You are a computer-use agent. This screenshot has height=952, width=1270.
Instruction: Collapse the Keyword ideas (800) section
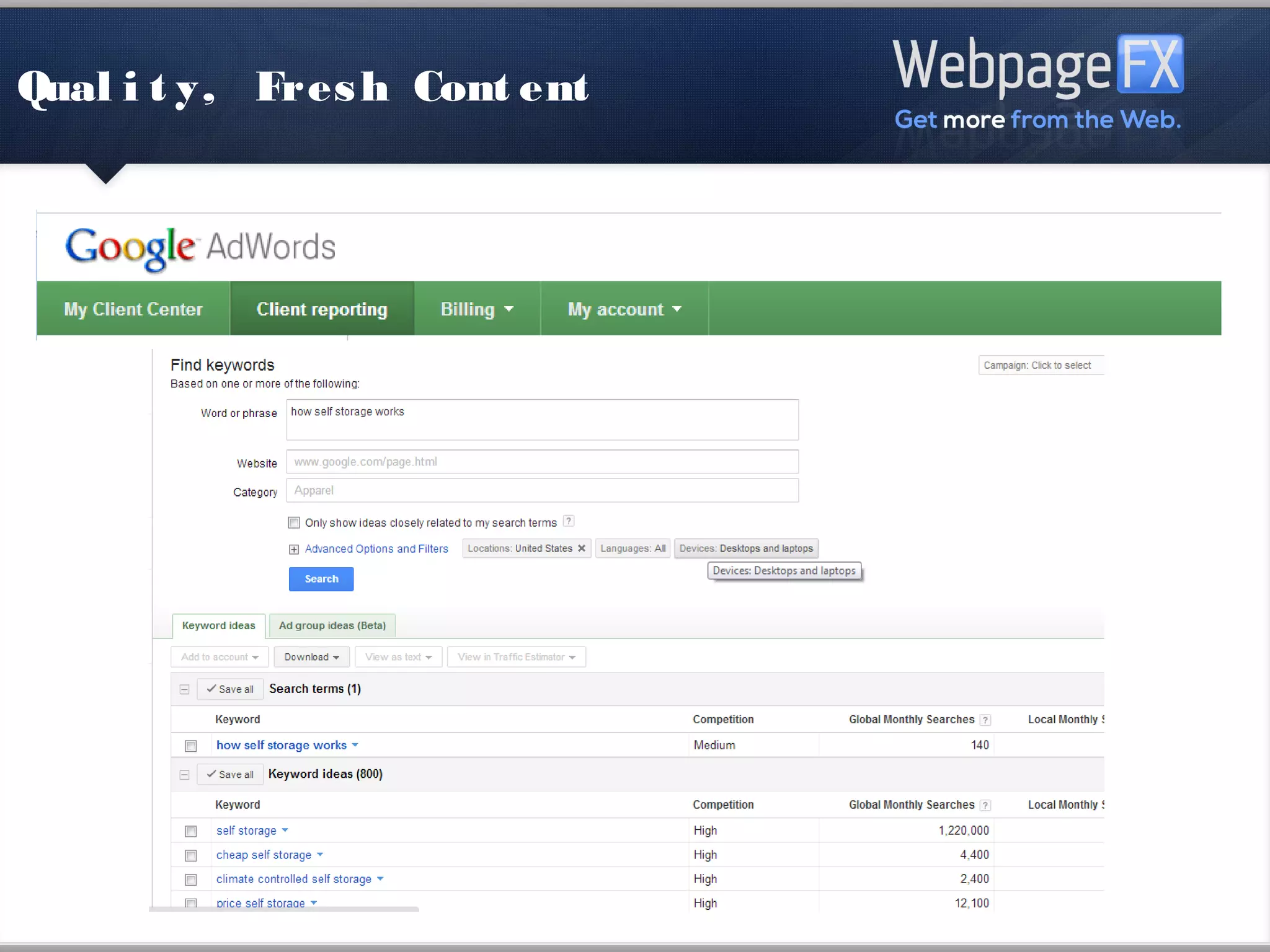tap(184, 775)
